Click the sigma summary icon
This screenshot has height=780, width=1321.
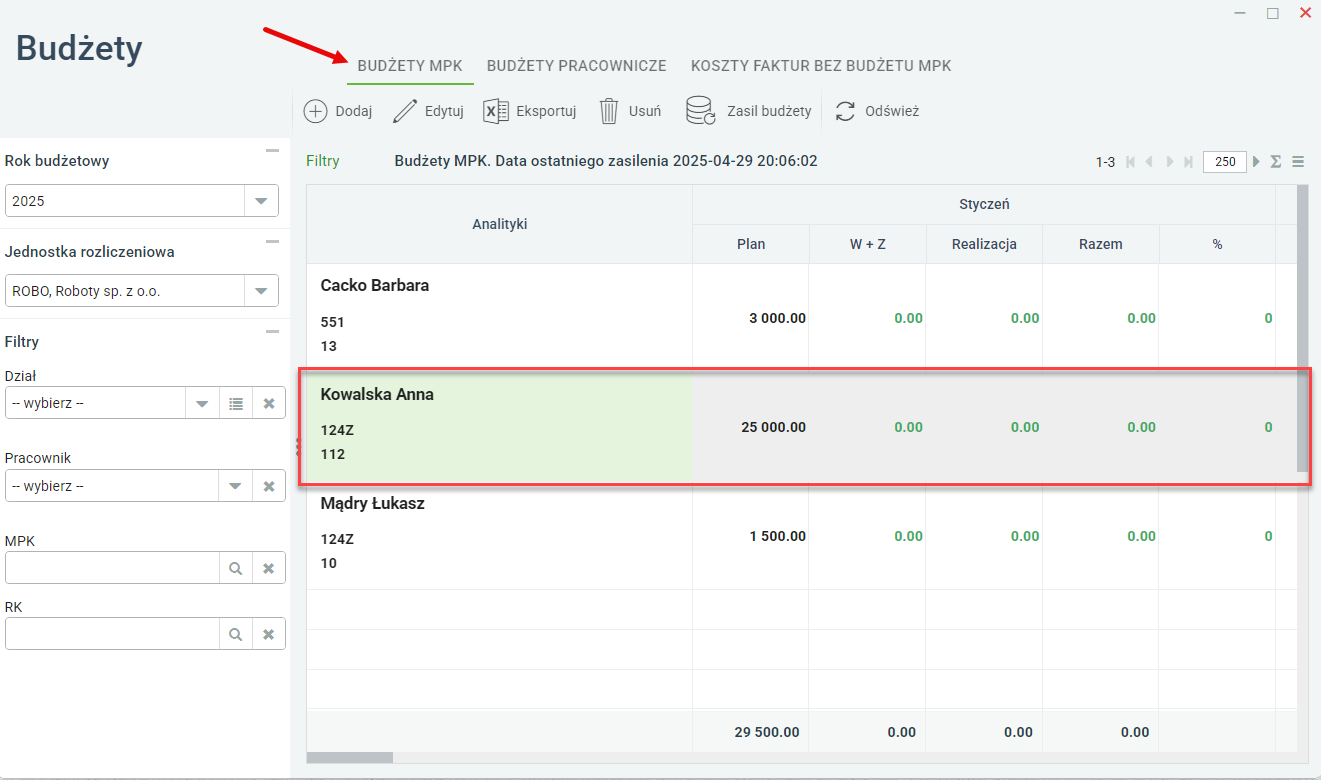(x=1276, y=162)
